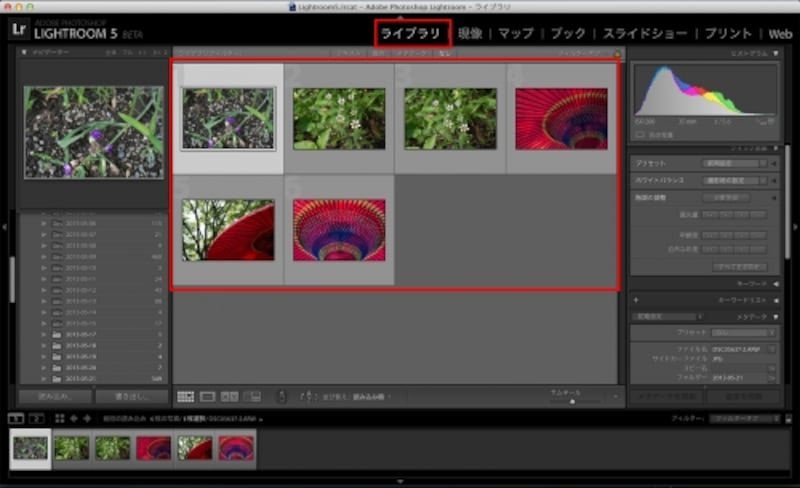Toggle the original photo indicator under the histogram

640,135
